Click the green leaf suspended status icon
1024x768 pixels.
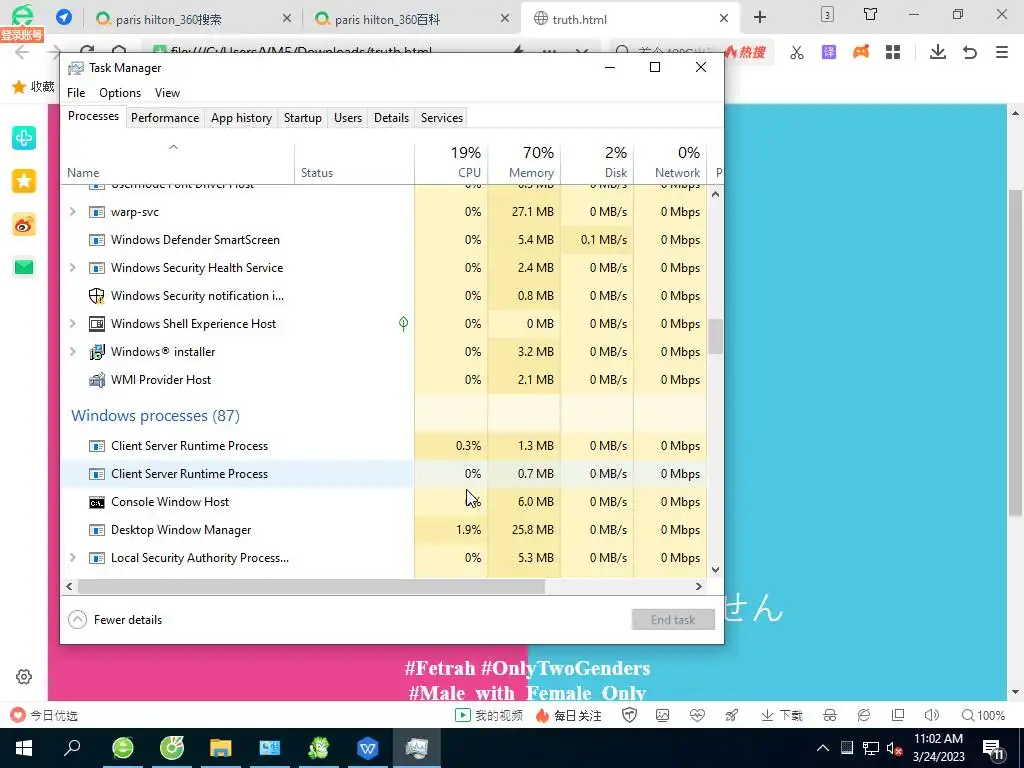click(x=404, y=323)
